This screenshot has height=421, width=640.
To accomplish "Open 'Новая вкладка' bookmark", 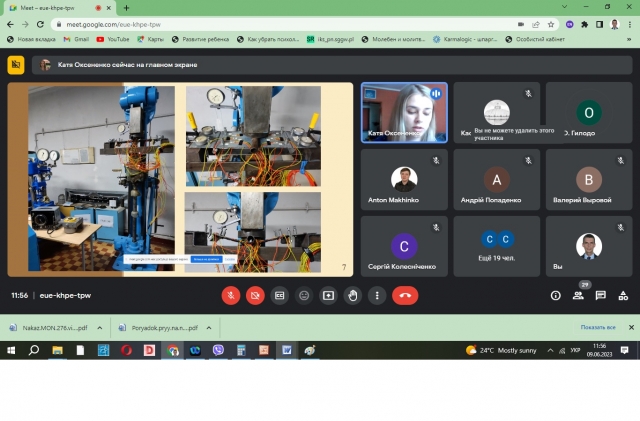I will pyautogui.click(x=31, y=39).
